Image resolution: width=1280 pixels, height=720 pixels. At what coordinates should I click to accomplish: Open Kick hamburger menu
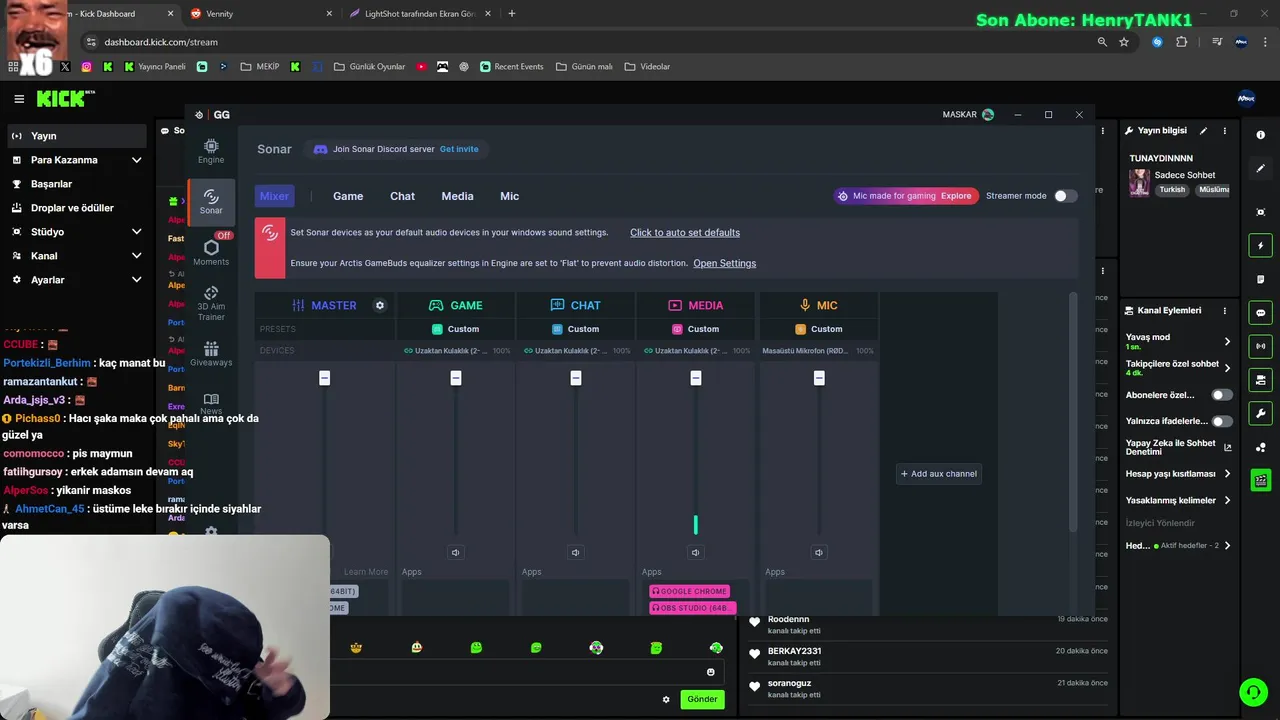click(19, 99)
